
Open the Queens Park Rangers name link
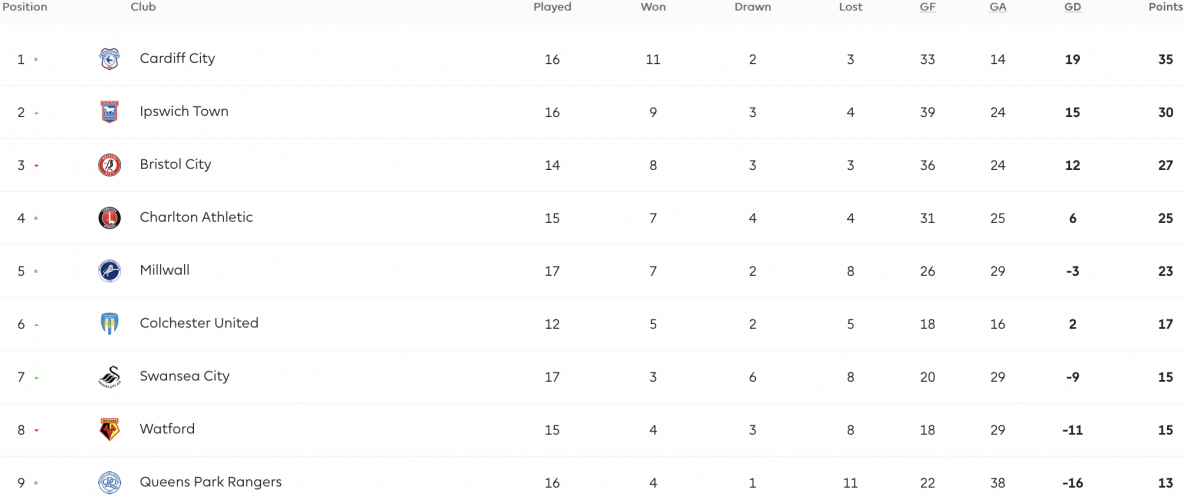coord(211,482)
